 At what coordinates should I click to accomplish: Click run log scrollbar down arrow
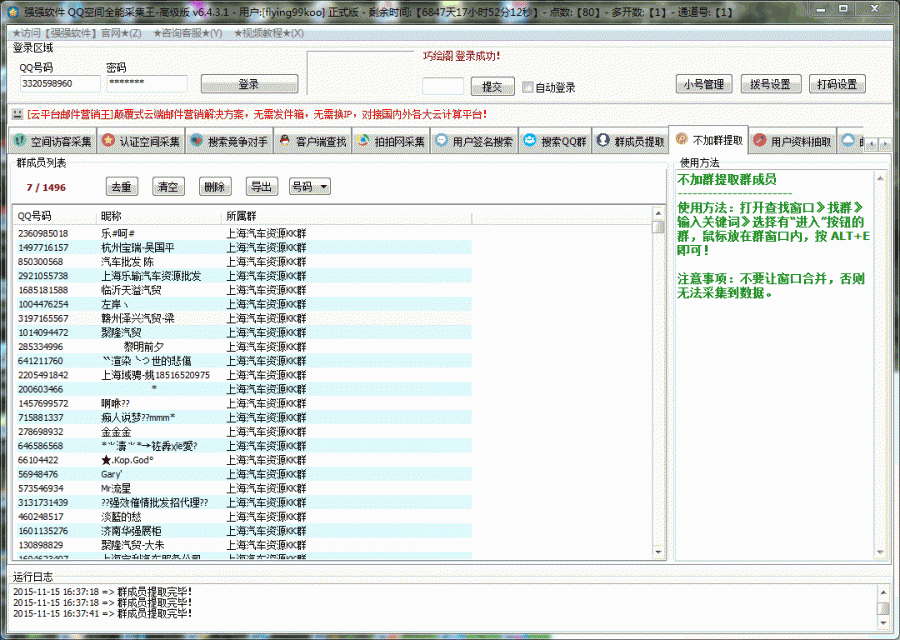[x=884, y=623]
